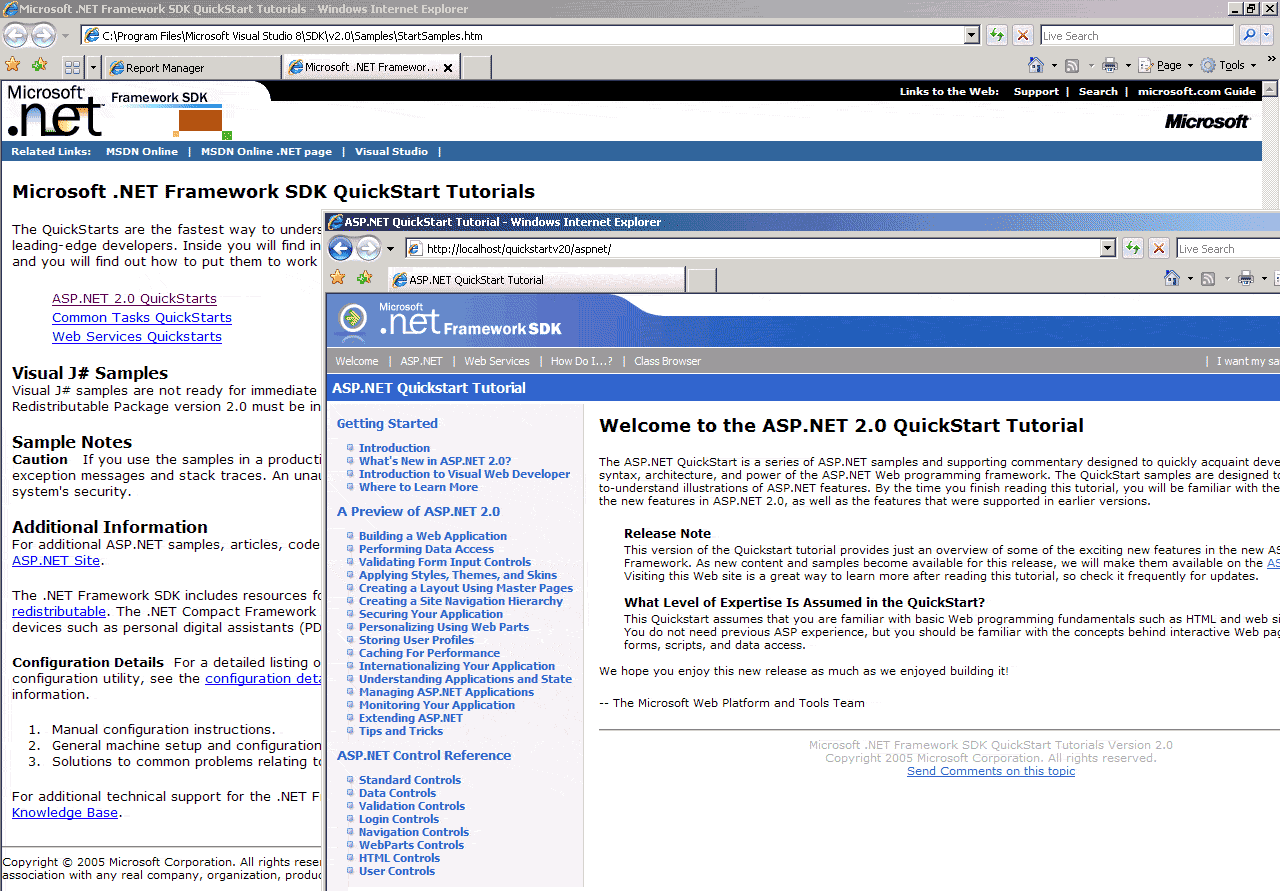The width and height of the screenshot is (1280, 891).
Task: Open Creating a Layout Using Master Pages link
Action: [x=466, y=588]
